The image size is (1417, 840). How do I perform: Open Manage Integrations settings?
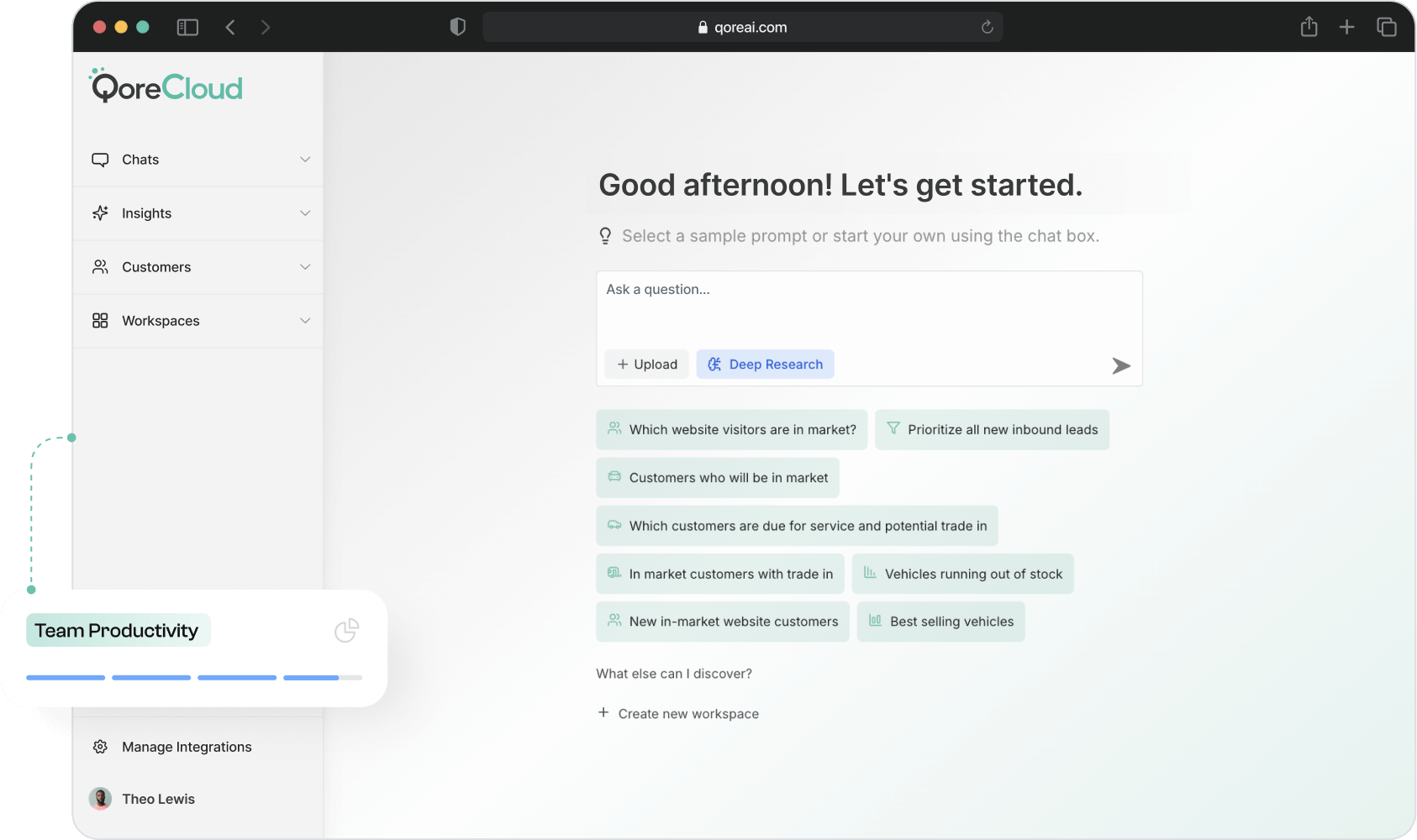point(186,747)
